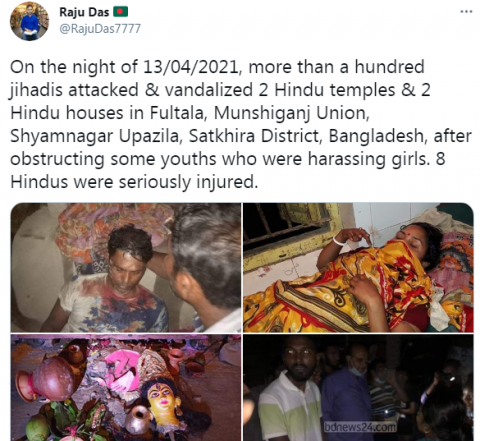Open the dark night crowd photo
The image size is (480, 441).
pyautogui.click(x=358, y=388)
